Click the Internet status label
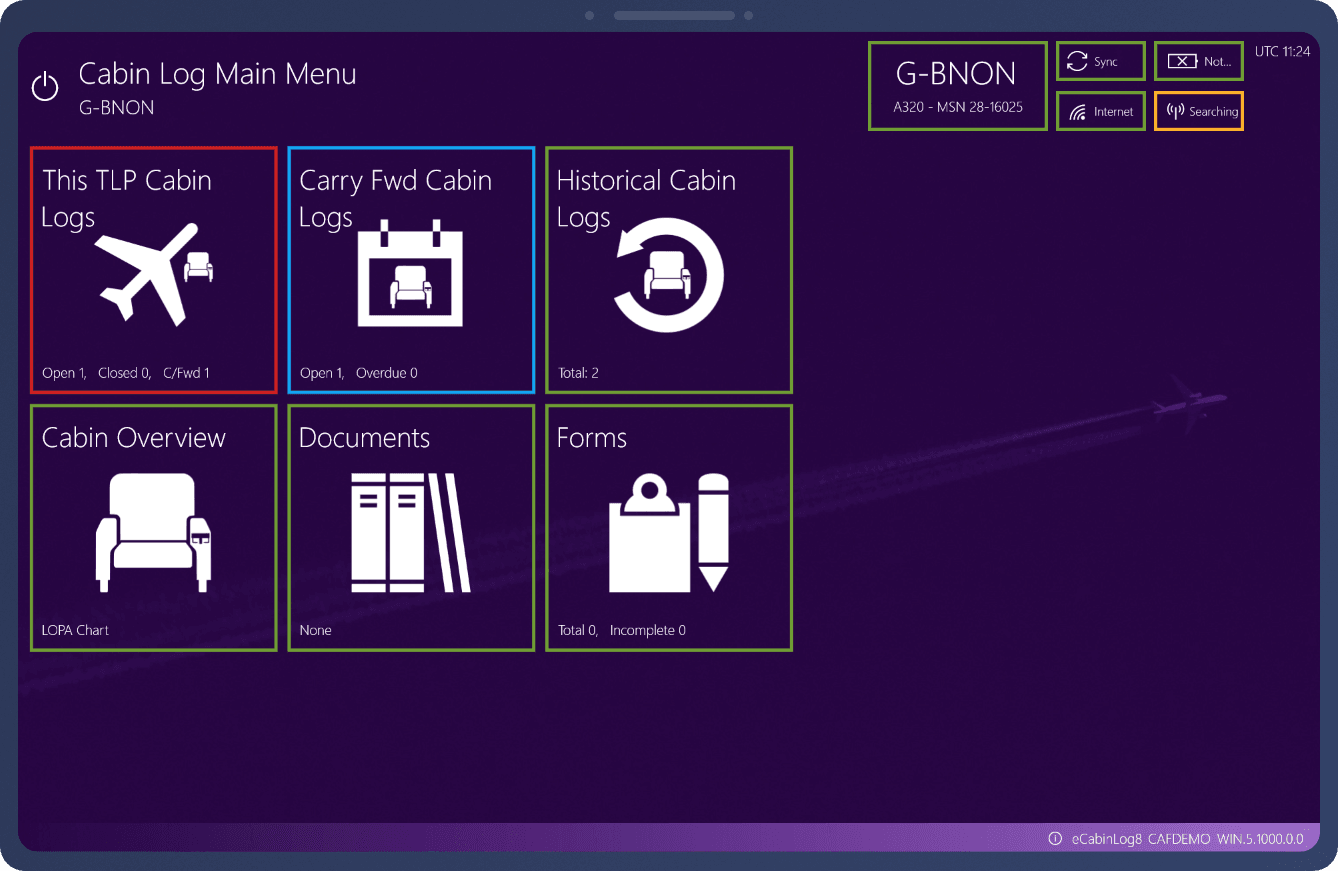 [1113, 112]
